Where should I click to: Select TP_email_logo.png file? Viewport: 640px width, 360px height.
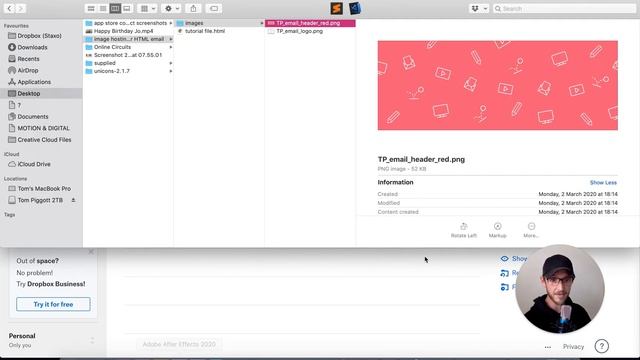point(300,31)
